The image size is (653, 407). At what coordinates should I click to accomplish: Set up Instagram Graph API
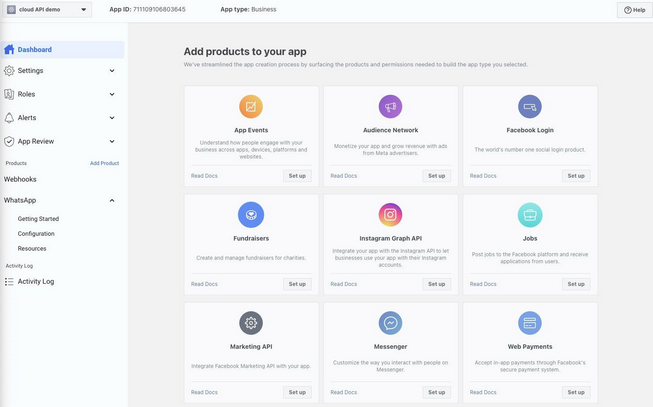pos(436,284)
